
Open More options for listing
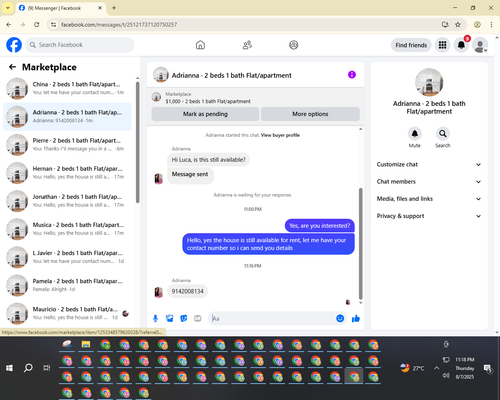click(310, 114)
